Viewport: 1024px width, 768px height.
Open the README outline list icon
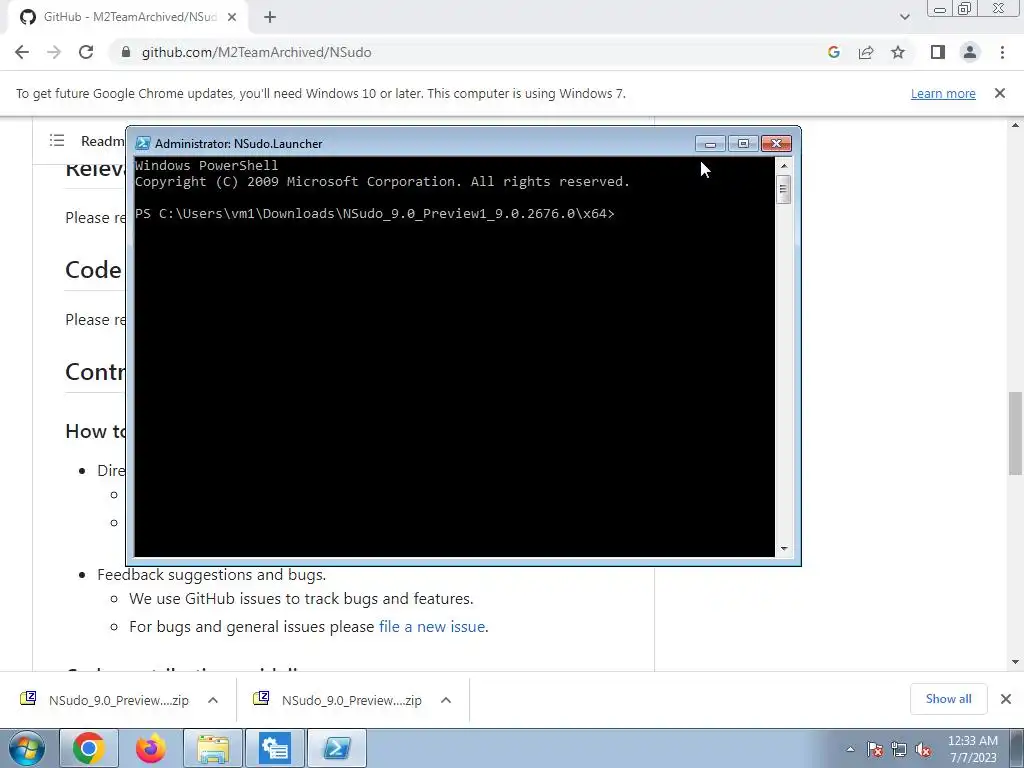tap(57, 140)
